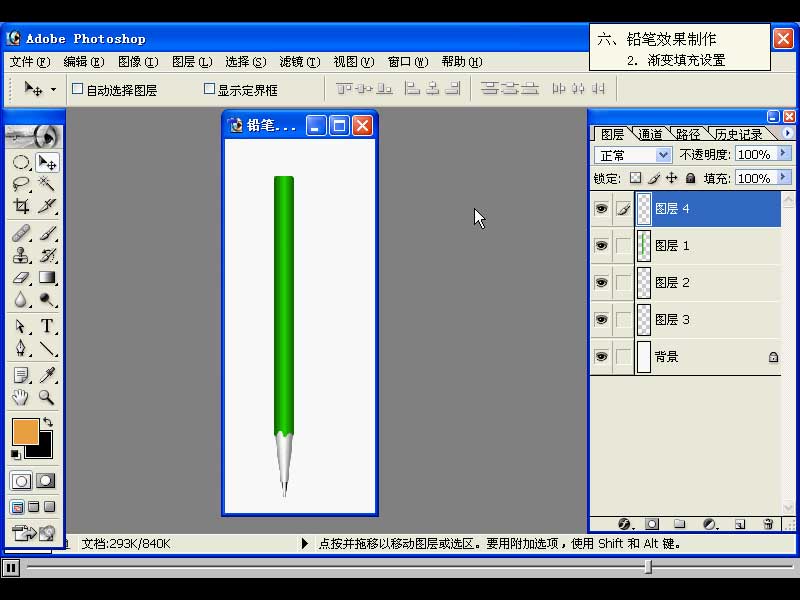The height and width of the screenshot is (600, 800).
Task: Select the Eraser tool
Action: [x=20, y=278]
